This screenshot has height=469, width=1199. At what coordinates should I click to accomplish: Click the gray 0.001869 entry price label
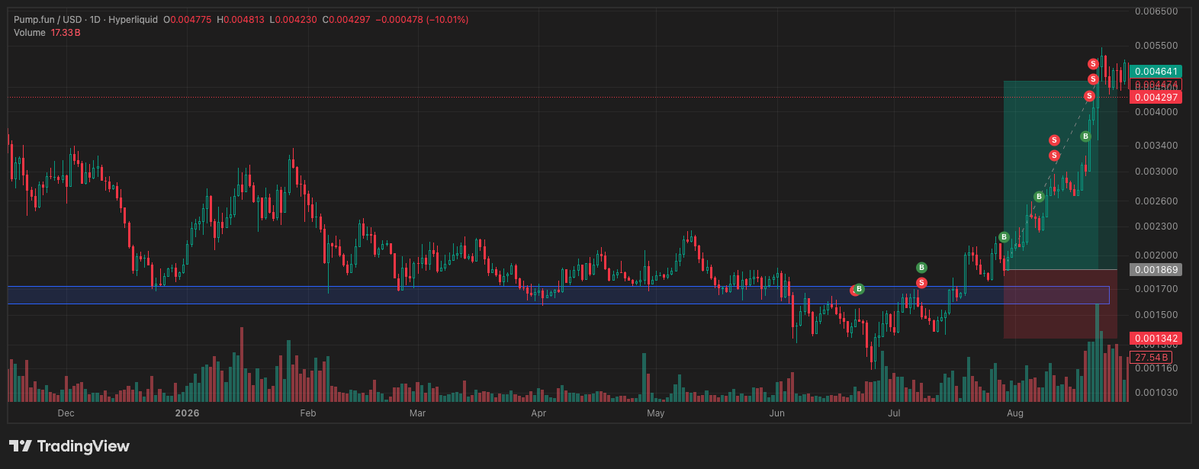click(1156, 269)
